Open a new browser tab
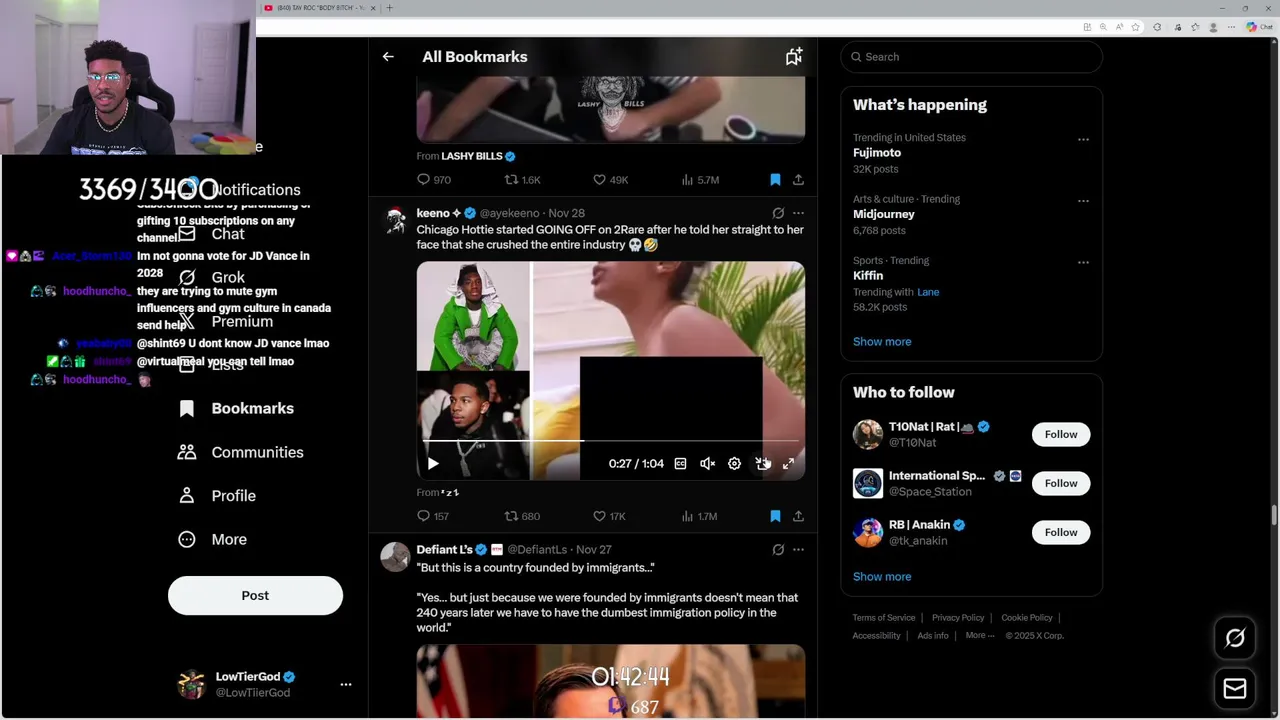Image resolution: width=1280 pixels, height=720 pixels. (389, 8)
